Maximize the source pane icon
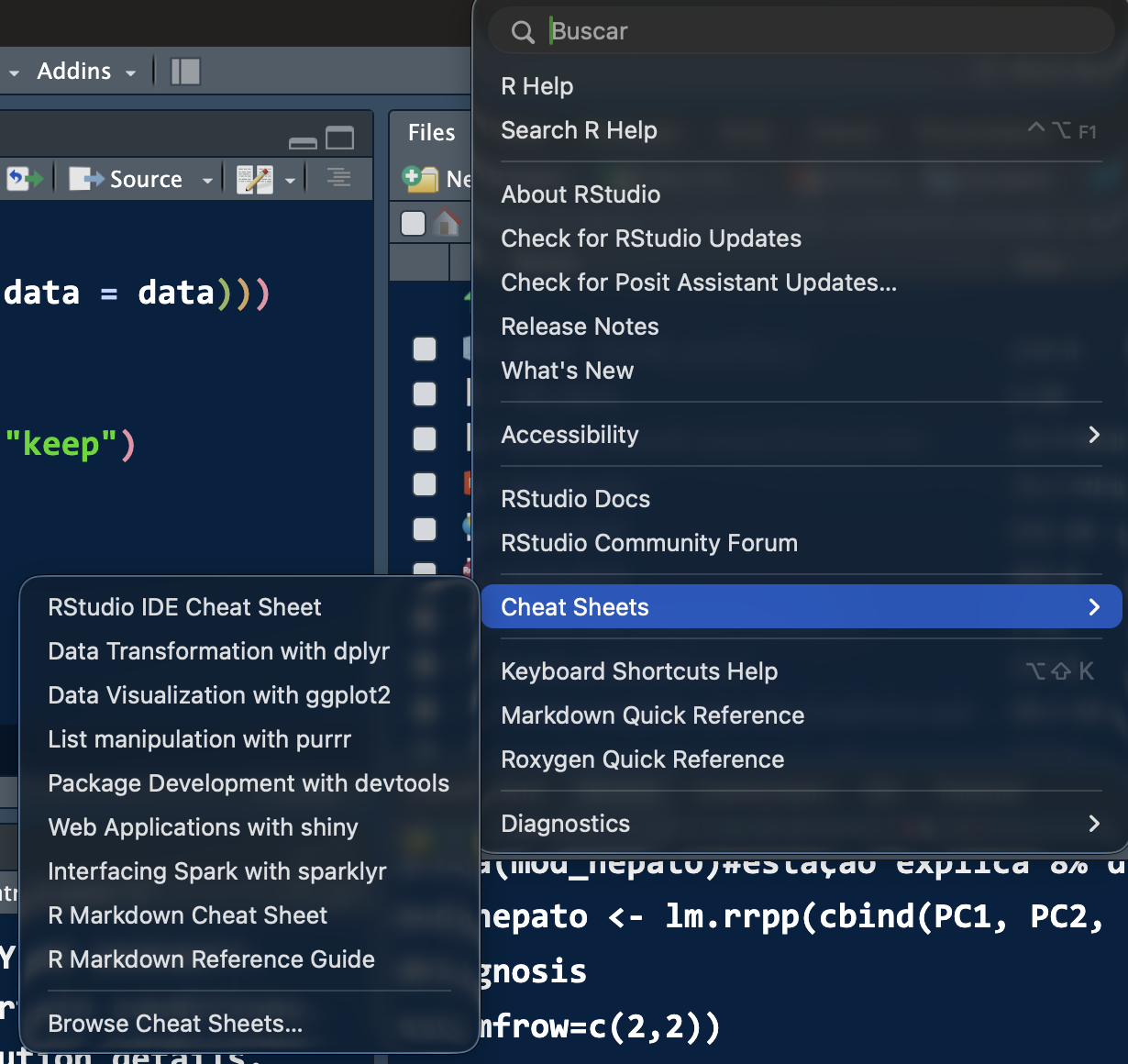1128x1064 pixels. [339, 139]
